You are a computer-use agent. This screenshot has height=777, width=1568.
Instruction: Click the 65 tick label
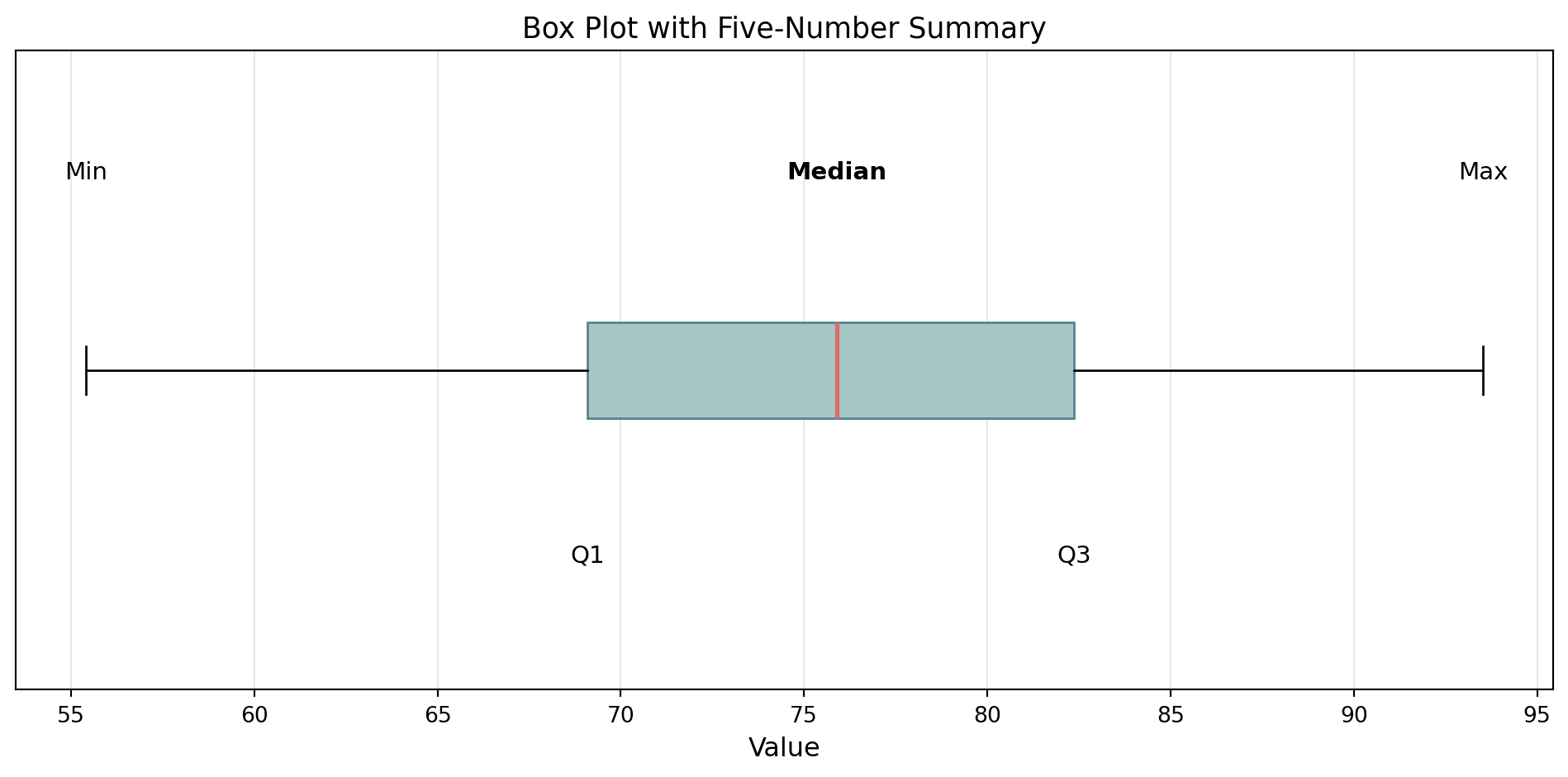point(438,714)
